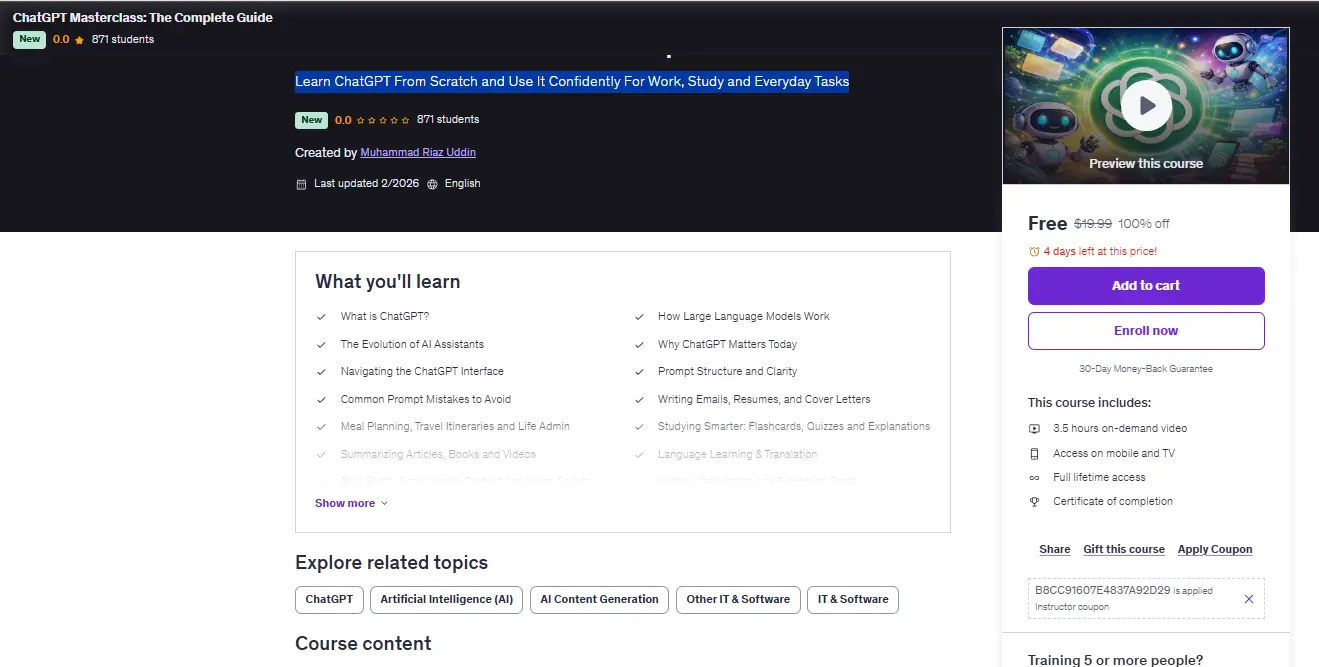1319x667 pixels.
Task: Click 871 students in the sticky header
Action: coord(123,40)
